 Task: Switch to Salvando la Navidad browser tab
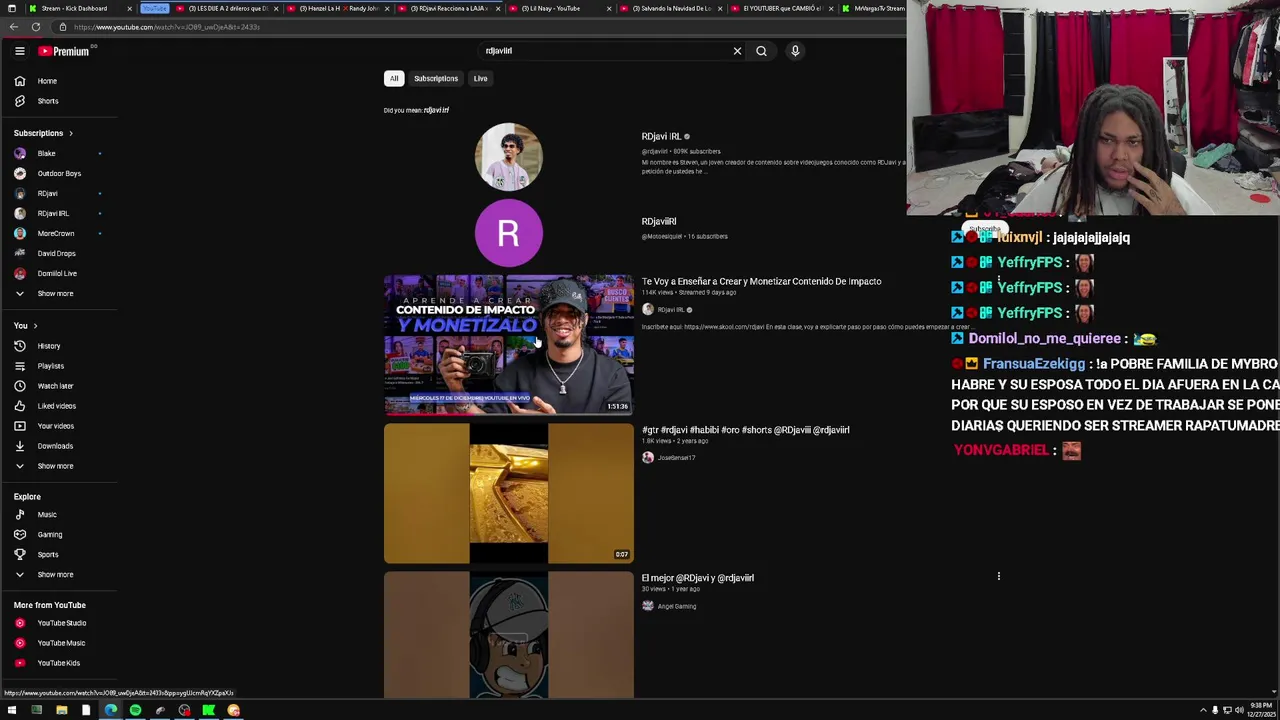[x=672, y=8]
